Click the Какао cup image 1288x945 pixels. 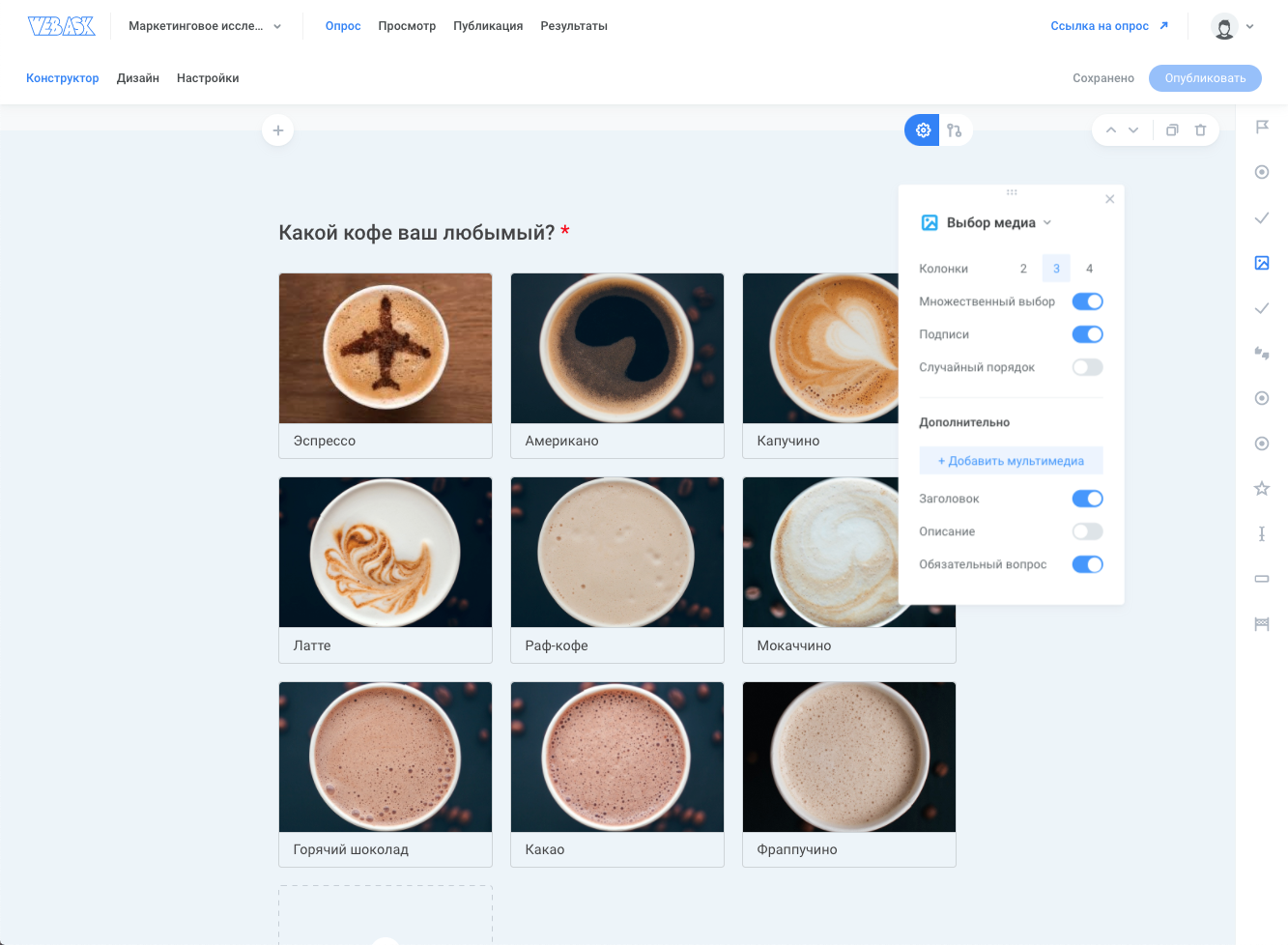point(617,757)
